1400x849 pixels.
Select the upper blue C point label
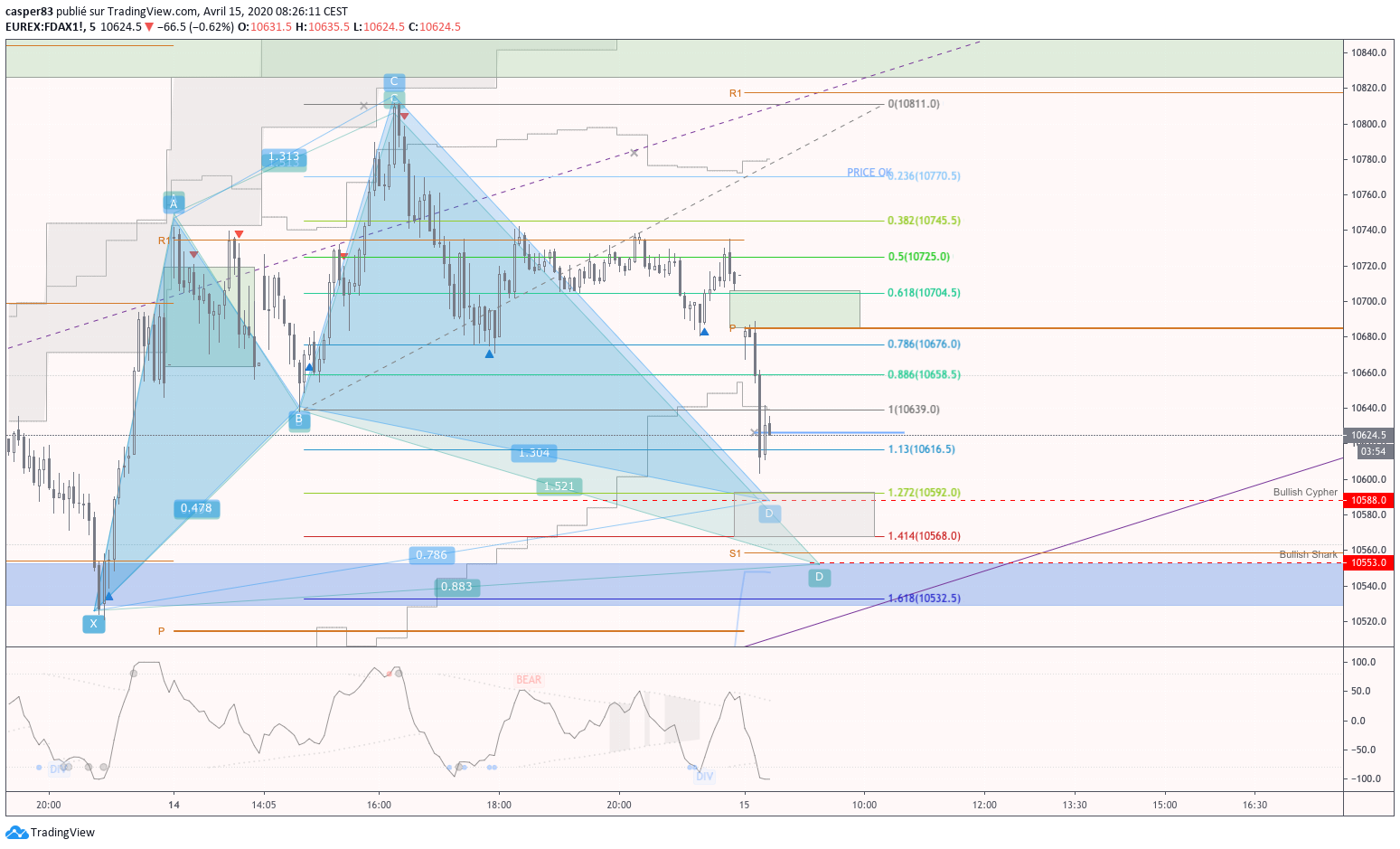393,82
